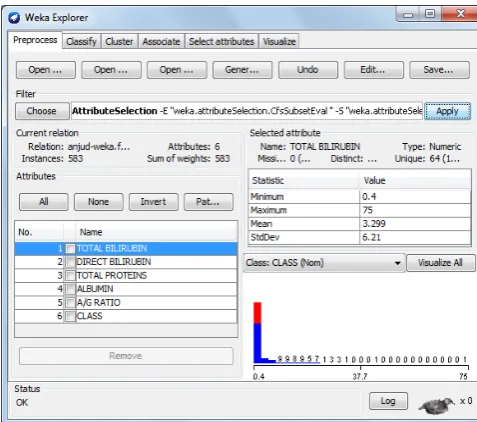Go to the Visualize tab
Image resolution: width=477 pixels, height=422 pixels.
279,42
